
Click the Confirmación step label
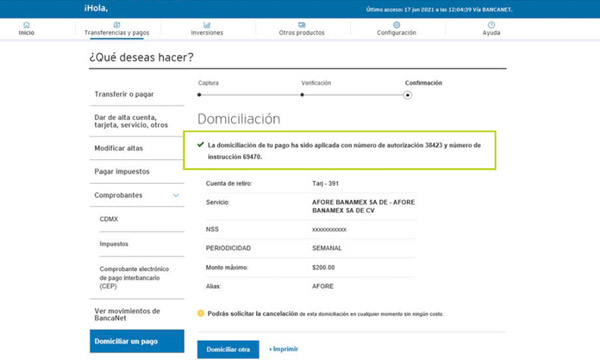point(424,83)
